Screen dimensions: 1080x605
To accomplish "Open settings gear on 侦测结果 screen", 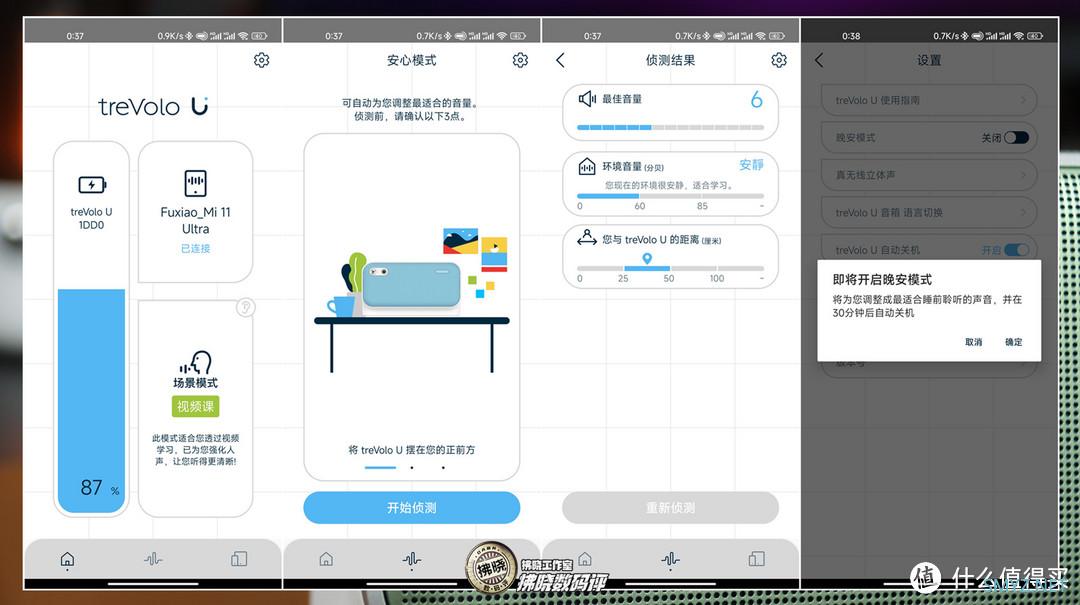I will pos(779,60).
